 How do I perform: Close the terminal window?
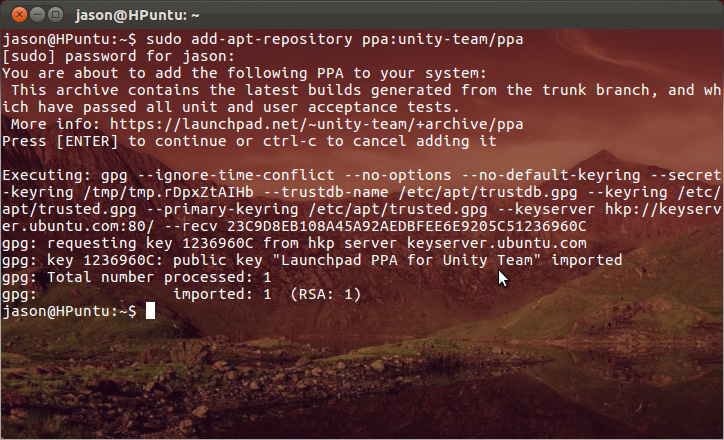[13, 14]
